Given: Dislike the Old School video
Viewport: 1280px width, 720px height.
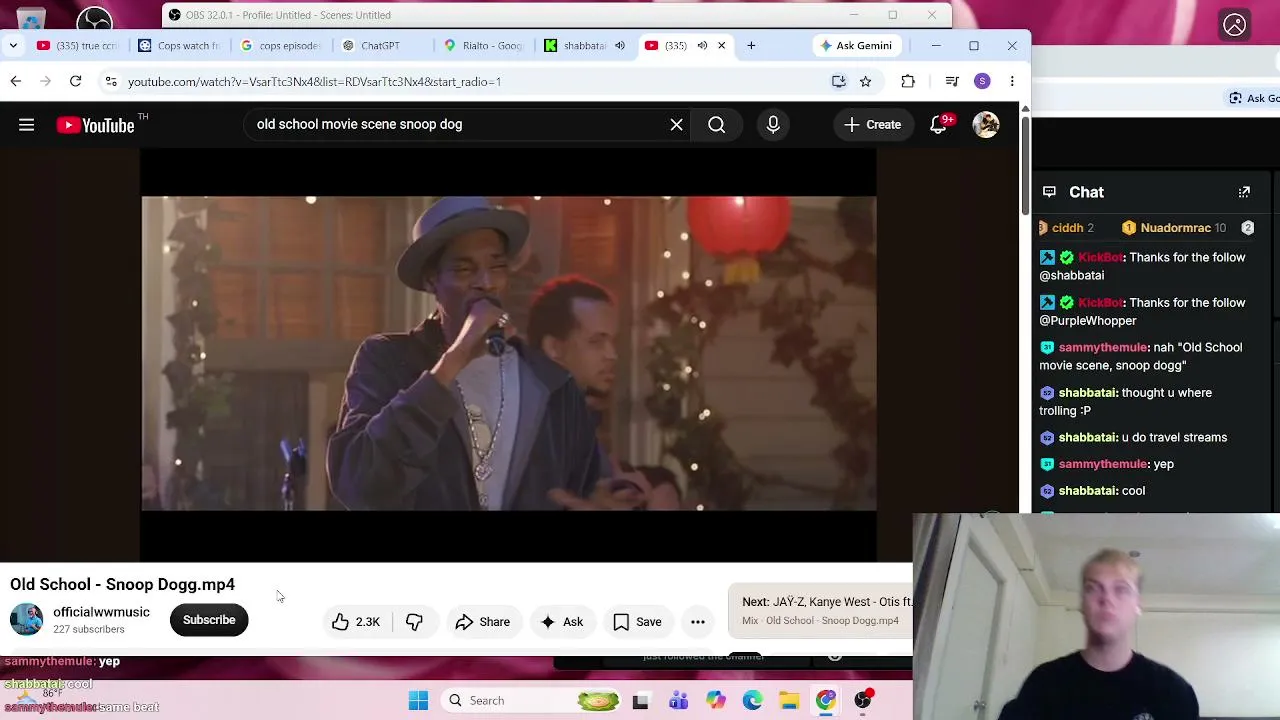Looking at the screenshot, I should [x=414, y=622].
